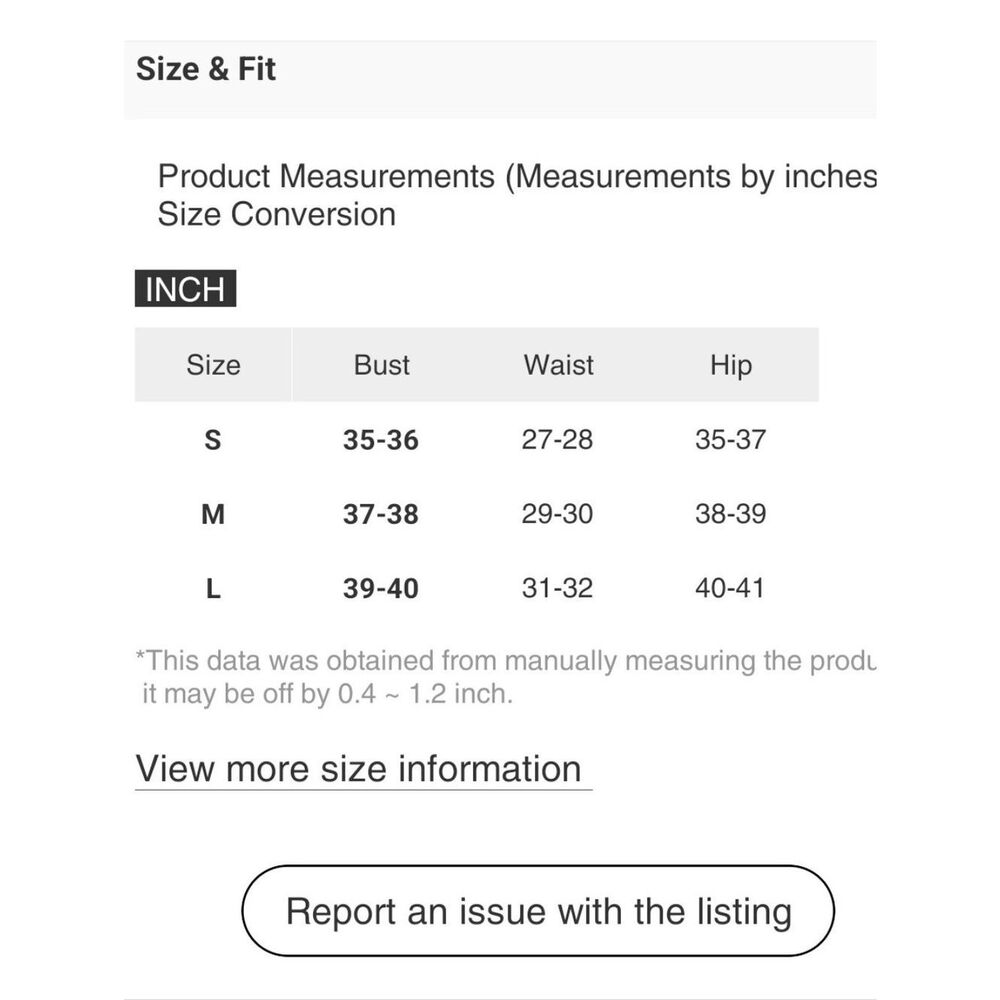Image resolution: width=1000 pixels, height=1000 pixels.
Task: Select the L size row label
Action: point(213,588)
